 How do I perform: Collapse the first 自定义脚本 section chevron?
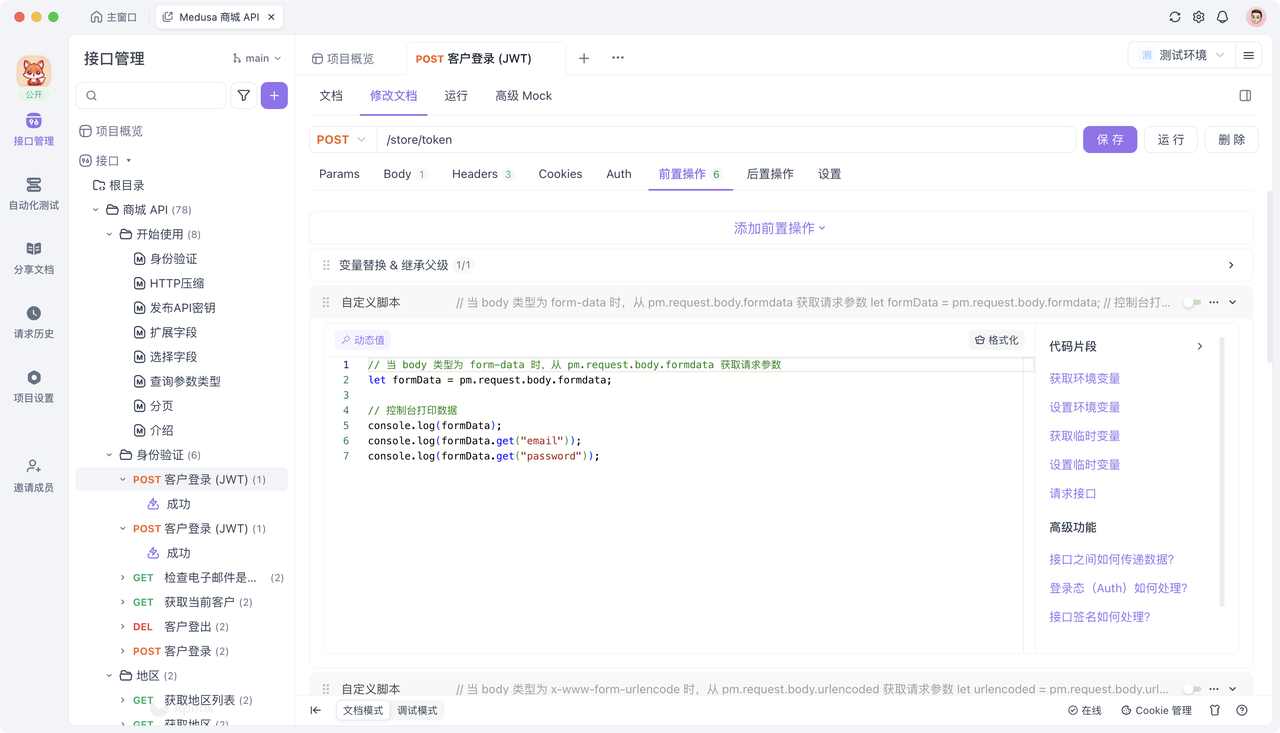tap(1233, 302)
